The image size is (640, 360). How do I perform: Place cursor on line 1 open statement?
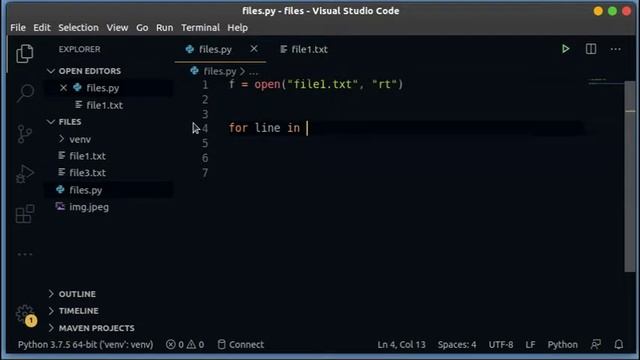tap(316, 84)
